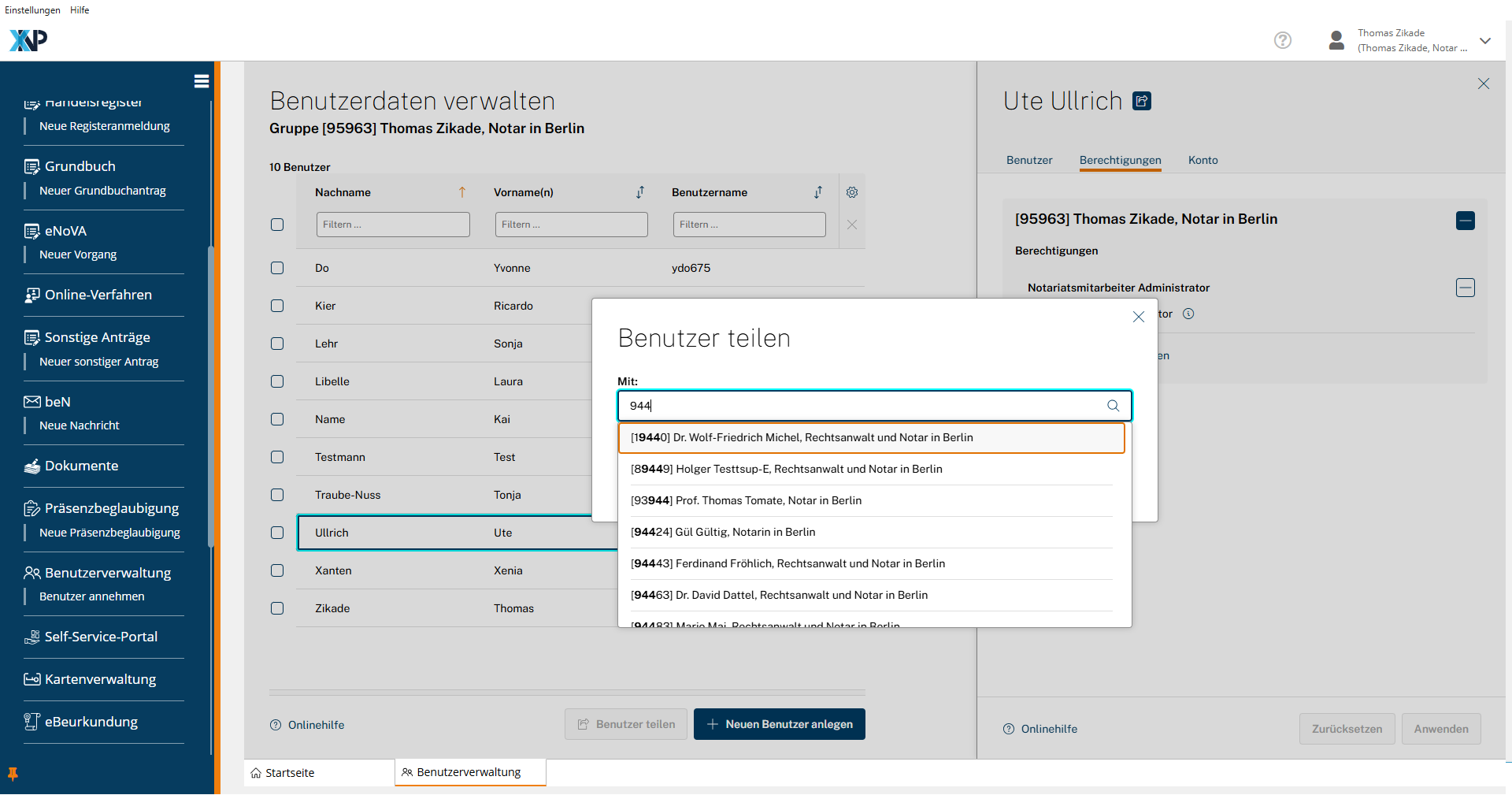
Task: Open the Einstellungen menu
Action: 32,10
